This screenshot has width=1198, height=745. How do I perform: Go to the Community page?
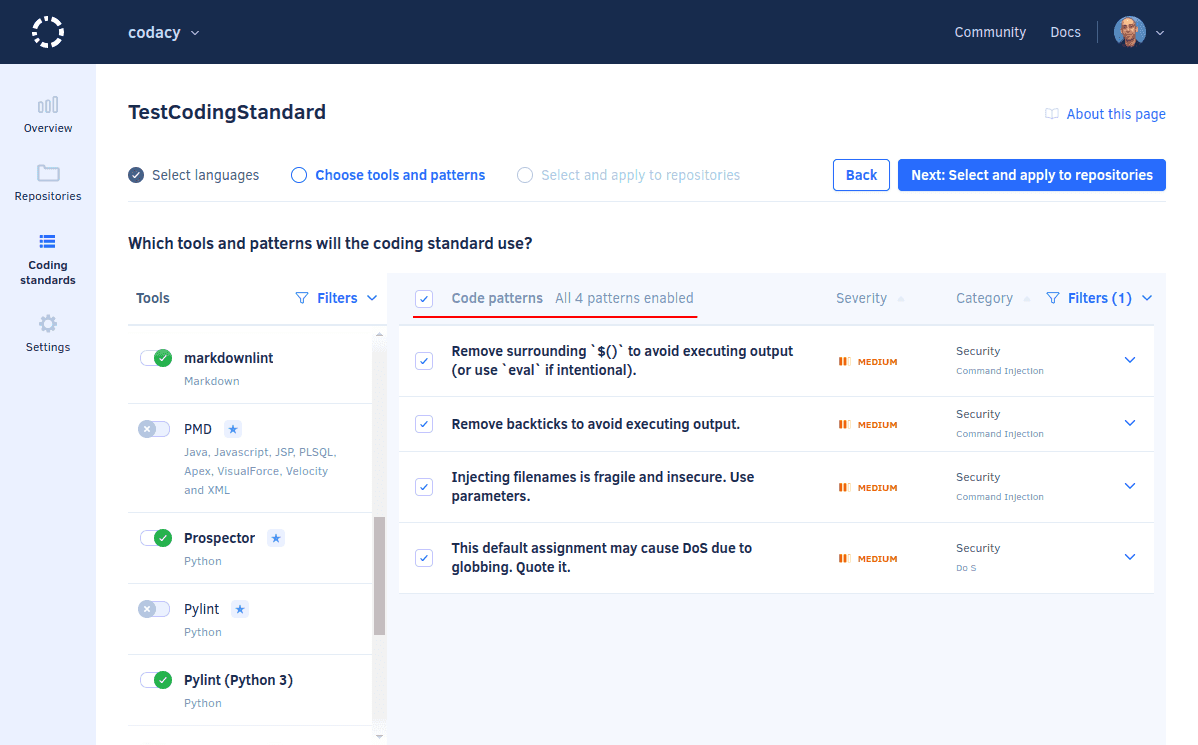(x=990, y=31)
